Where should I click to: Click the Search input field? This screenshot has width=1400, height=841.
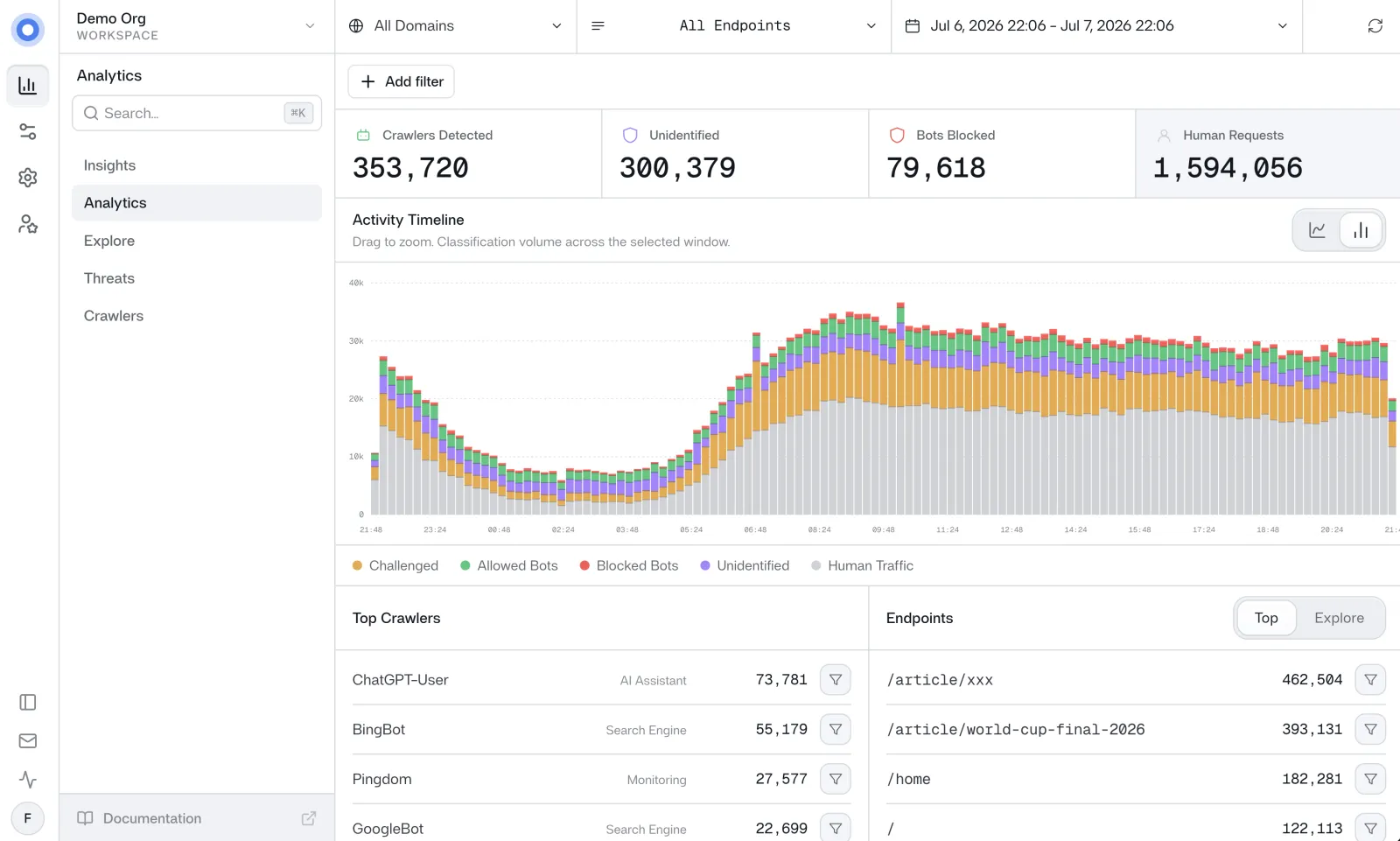point(197,113)
